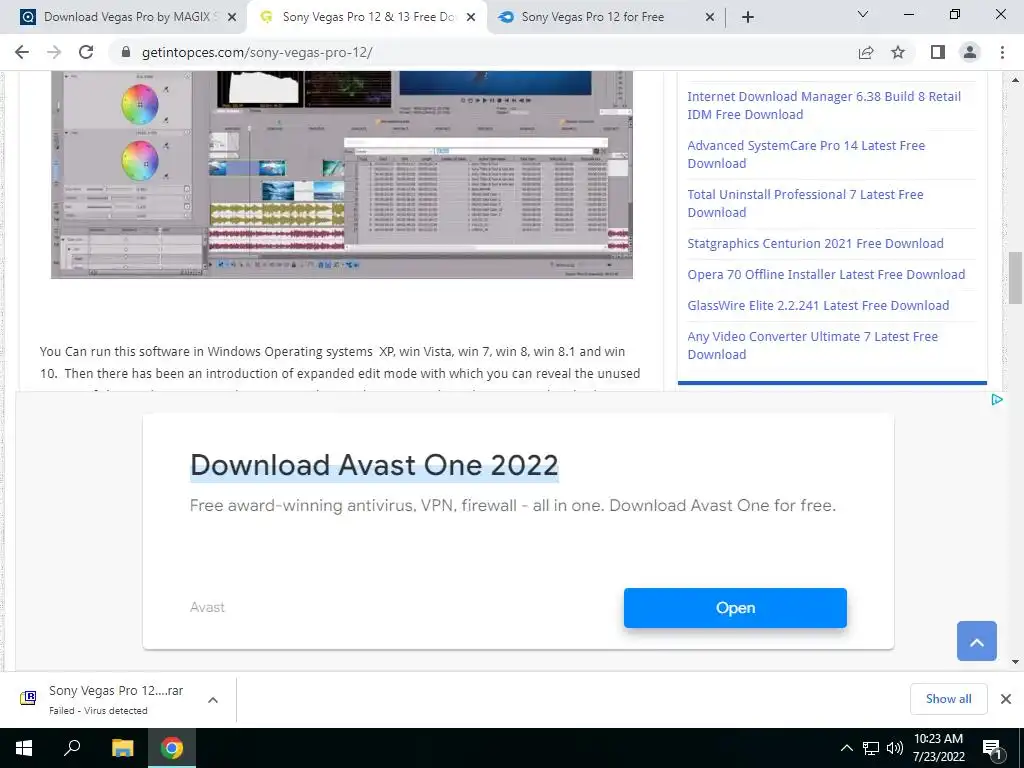Click the page vertical scrollbar thumb
1024x768 pixels.
coord(1015,276)
